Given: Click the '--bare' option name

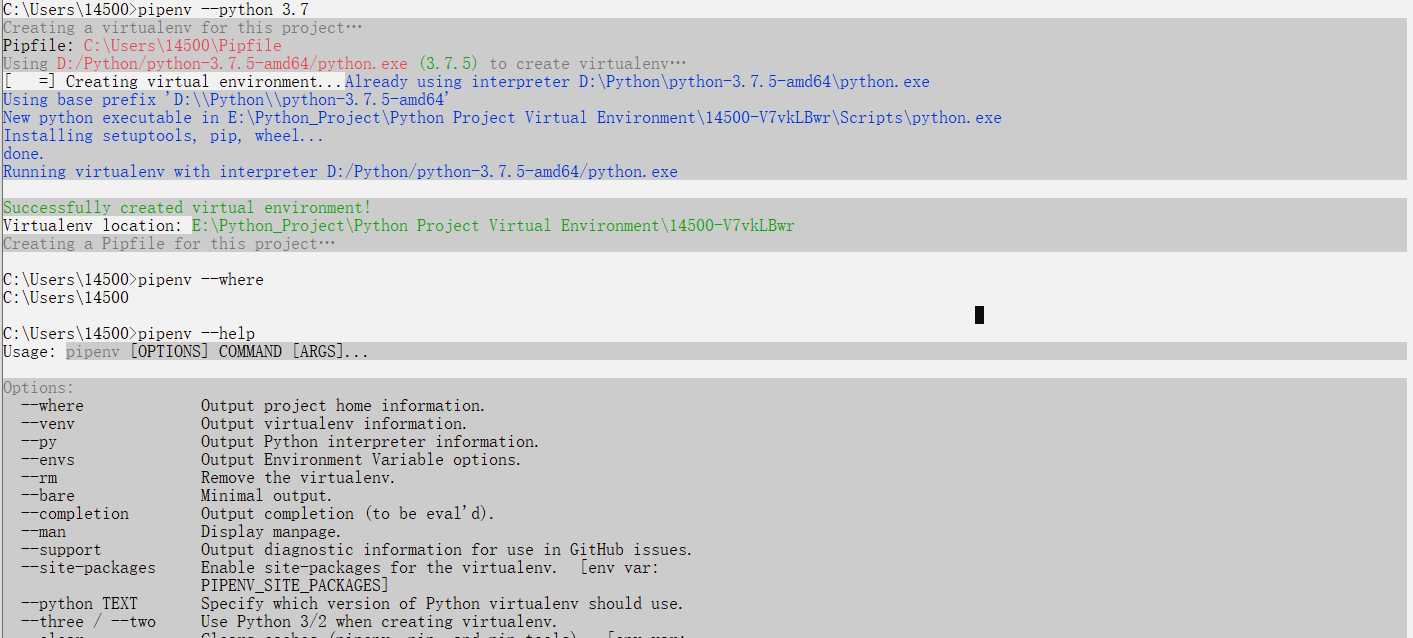Looking at the screenshot, I should coord(48,496).
